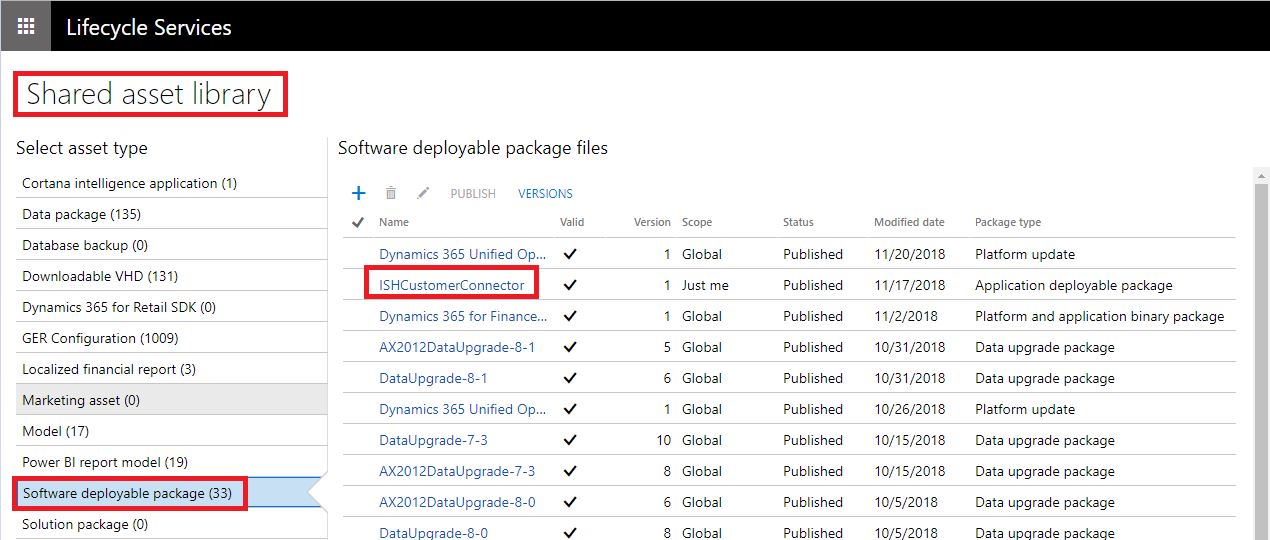The width and height of the screenshot is (1270, 540).
Task: Open the DataUpgrade-8-1 link
Action: point(433,378)
